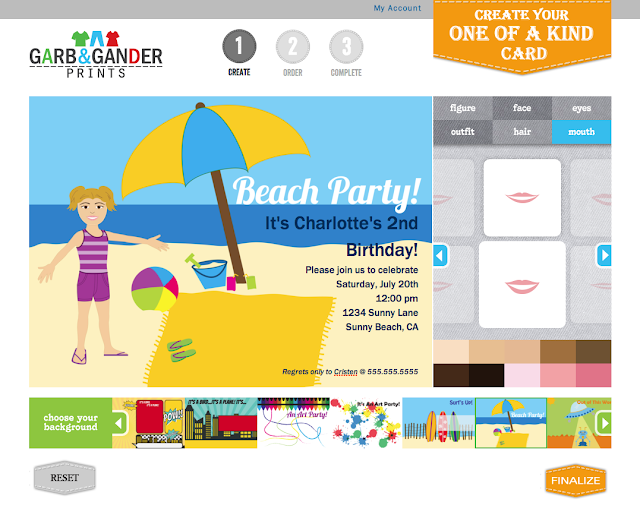Switch to the hair tab
The width and height of the screenshot is (640, 521).
click(x=522, y=132)
